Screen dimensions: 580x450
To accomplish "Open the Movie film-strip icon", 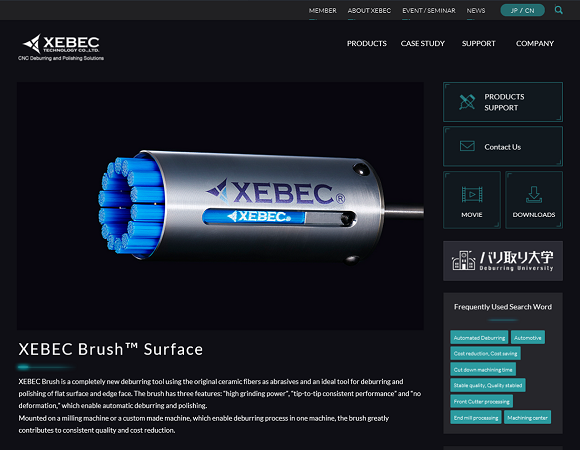I will [x=472, y=194].
